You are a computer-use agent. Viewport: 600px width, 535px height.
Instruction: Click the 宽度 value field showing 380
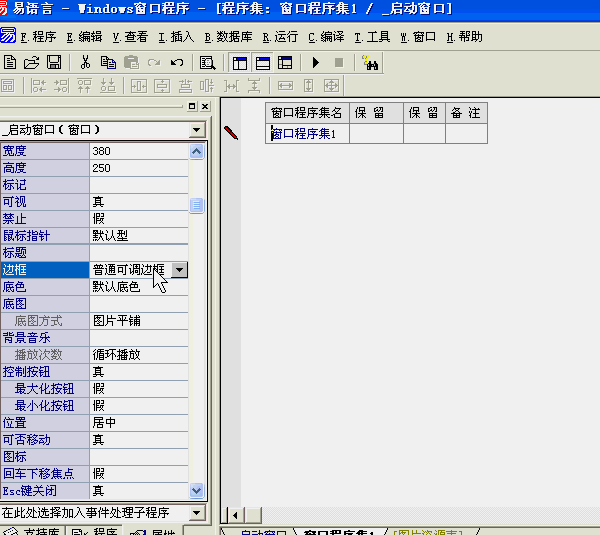(138, 151)
